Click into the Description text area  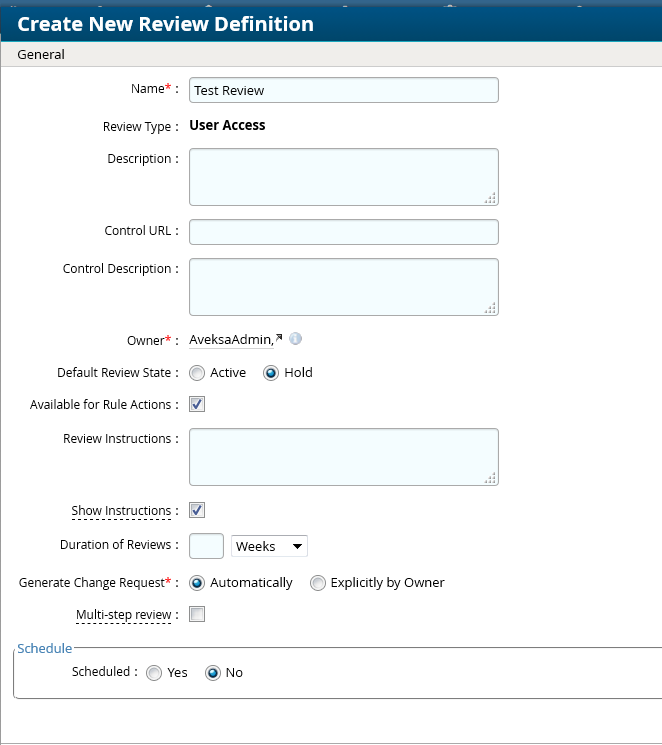coord(343,177)
